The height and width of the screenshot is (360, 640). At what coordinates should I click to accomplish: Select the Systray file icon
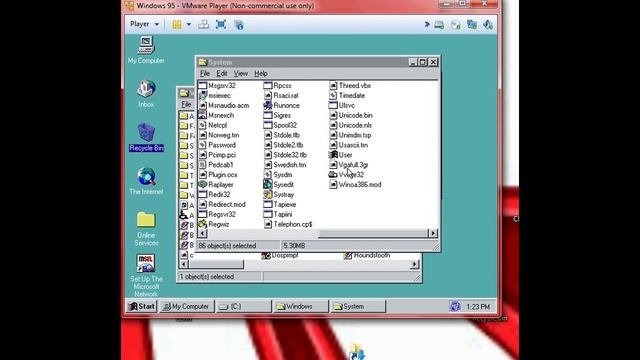[x=268, y=194]
